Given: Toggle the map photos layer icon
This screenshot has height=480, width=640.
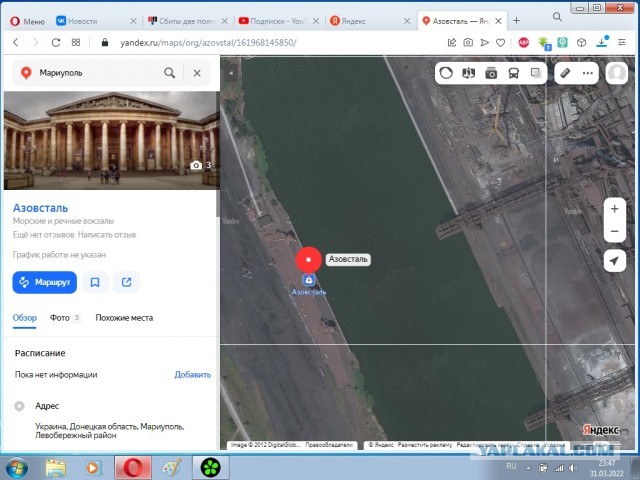Looking at the screenshot, I should (491, 73).
